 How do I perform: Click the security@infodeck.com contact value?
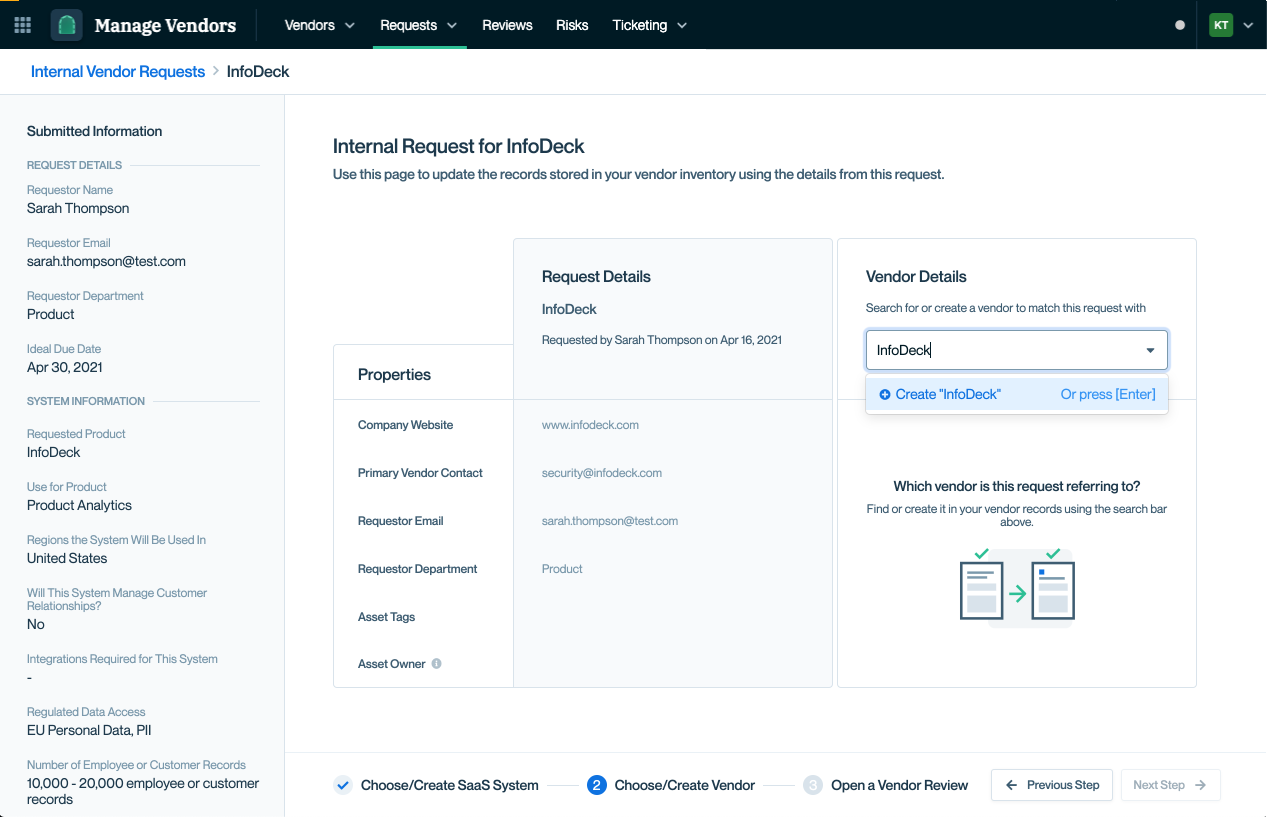tap(602, 473)
